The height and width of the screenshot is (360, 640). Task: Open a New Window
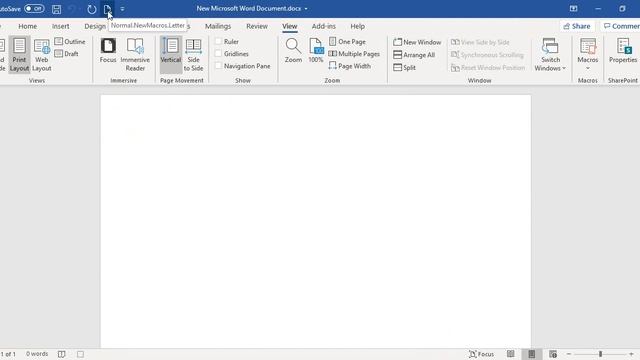point(417,42)
